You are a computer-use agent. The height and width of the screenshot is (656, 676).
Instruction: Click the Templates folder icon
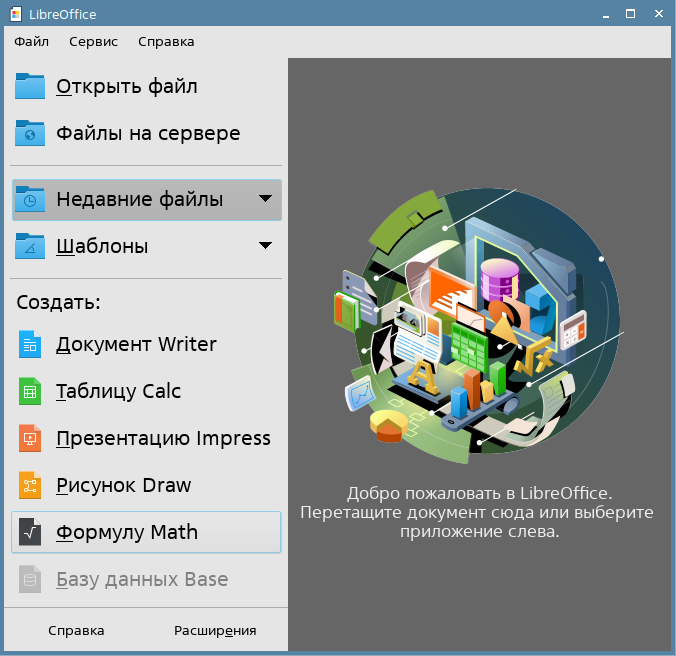click(31, 245)
